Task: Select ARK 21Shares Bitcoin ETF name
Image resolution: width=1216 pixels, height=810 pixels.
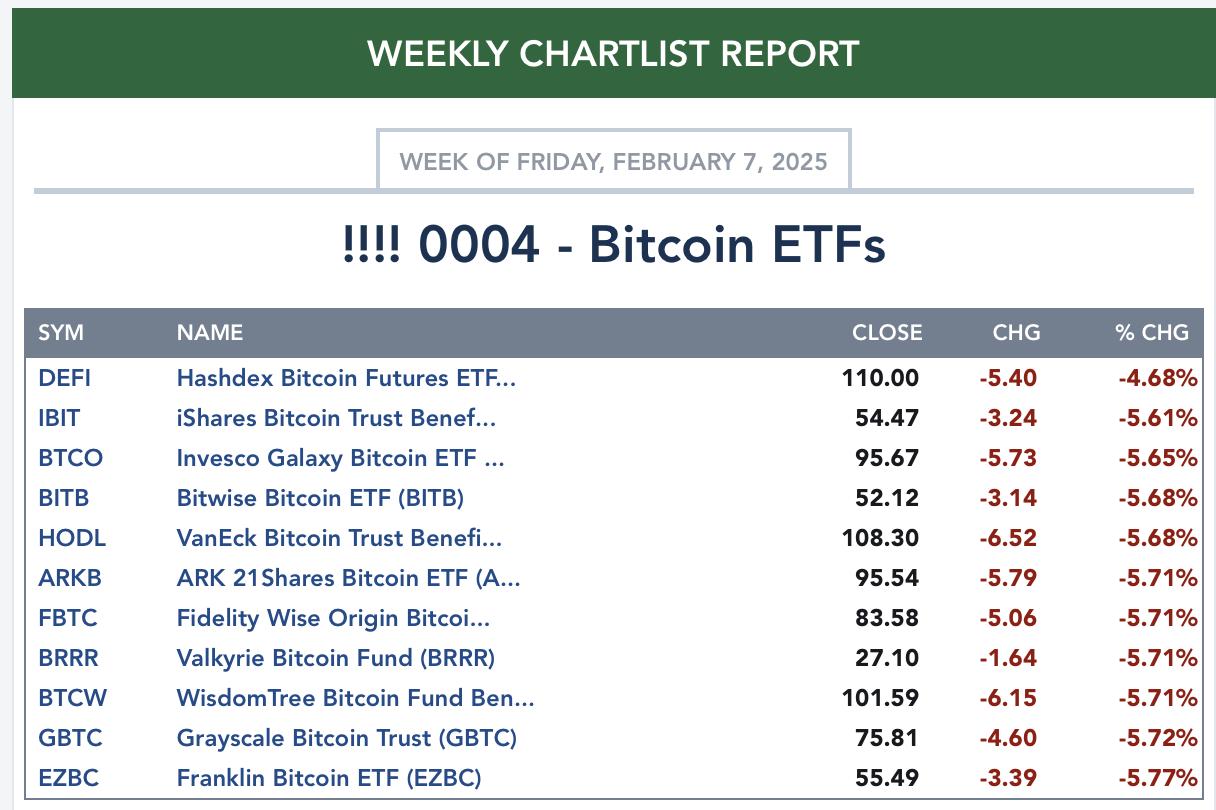Action: (348, 578)
